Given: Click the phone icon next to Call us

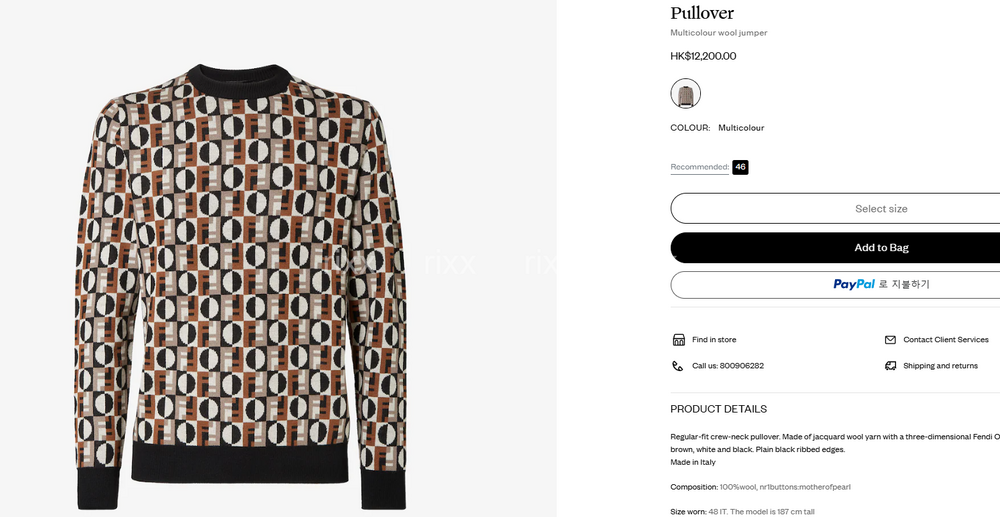Looking at the screenshot, I should point(678,366).
